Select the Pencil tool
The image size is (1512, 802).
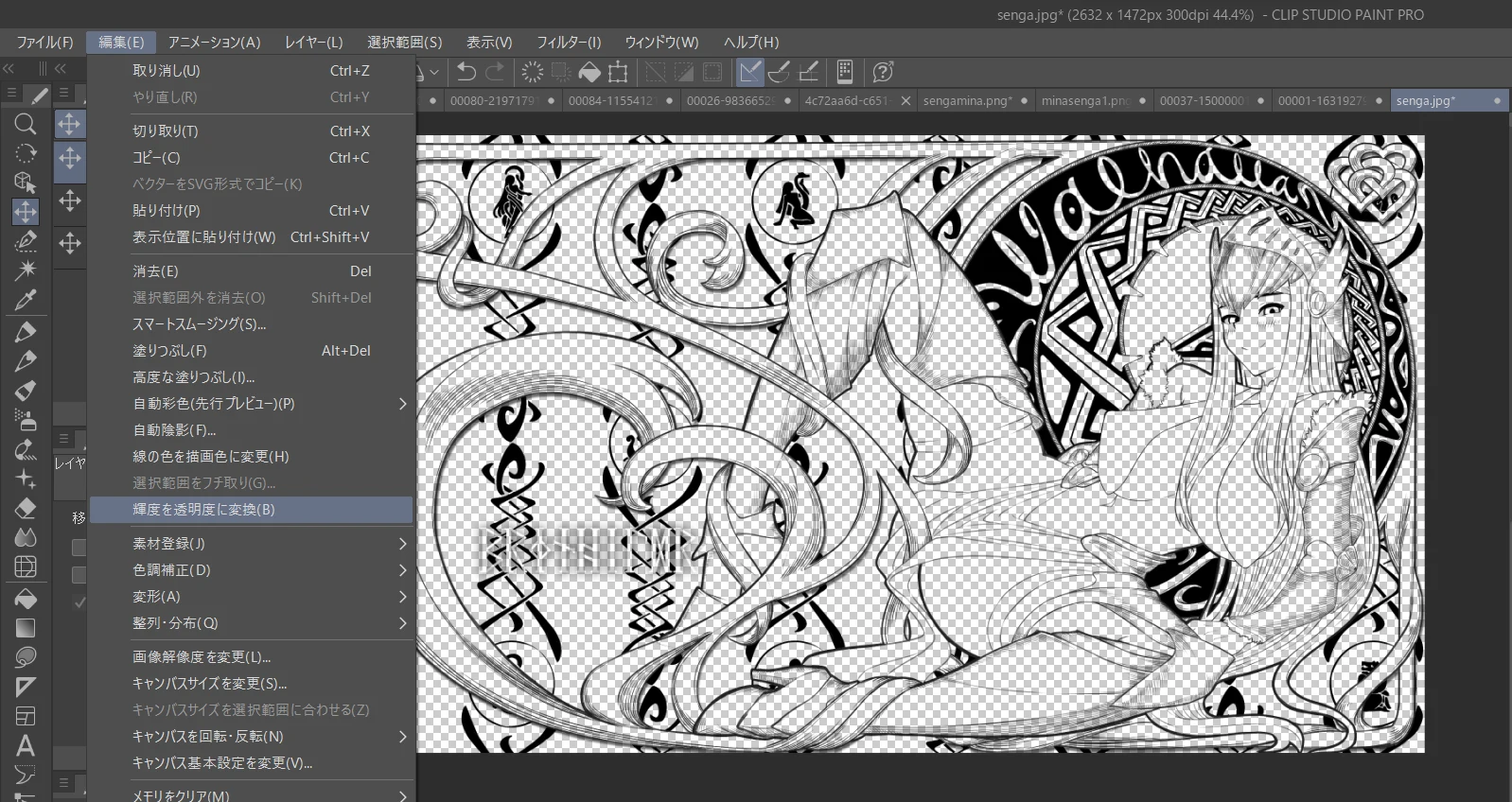[x=26, y=360]
